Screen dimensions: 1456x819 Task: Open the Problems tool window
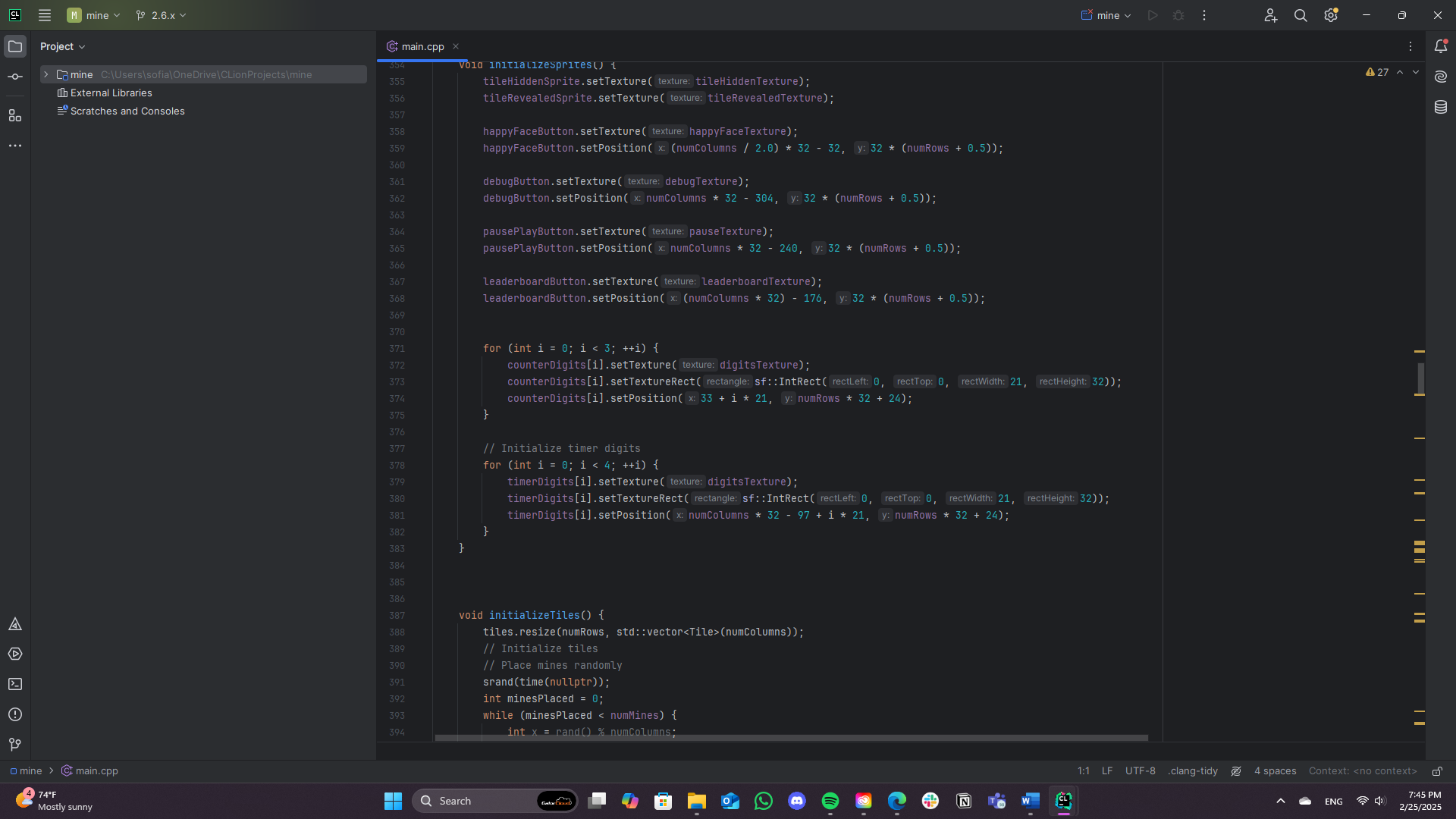tap(15, 714)
